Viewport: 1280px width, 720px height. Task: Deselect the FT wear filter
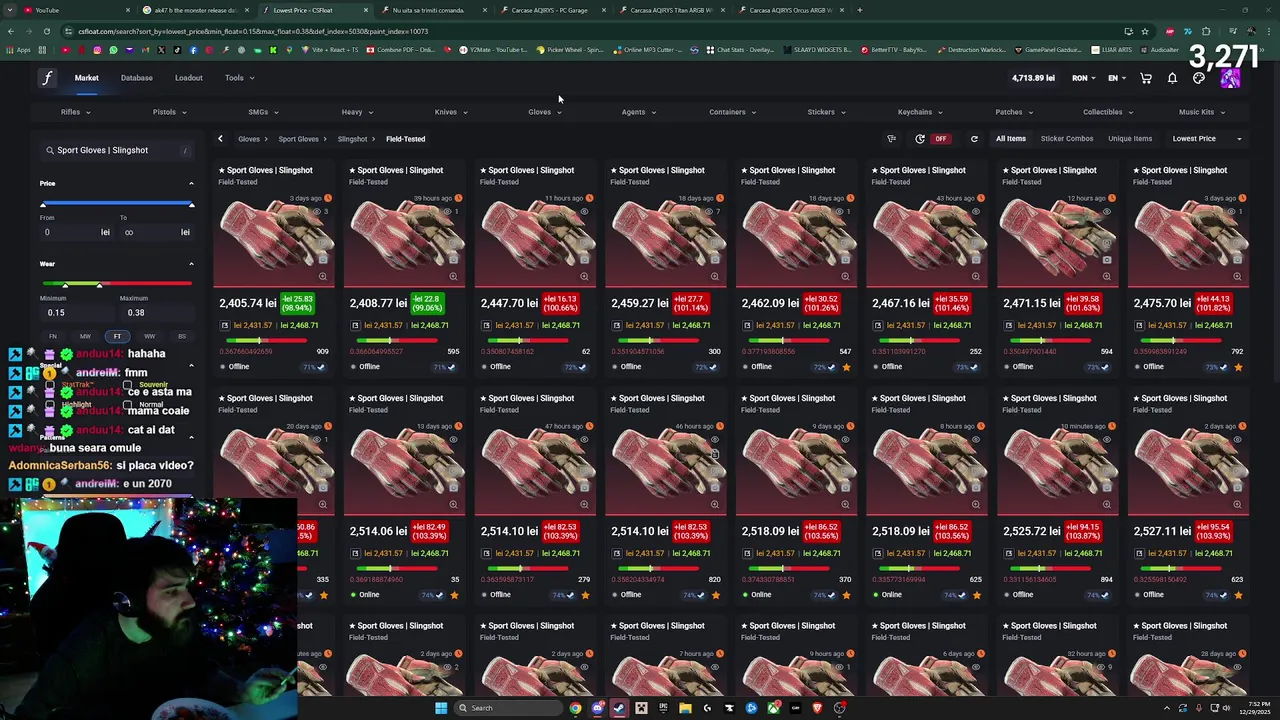point(117,336)
